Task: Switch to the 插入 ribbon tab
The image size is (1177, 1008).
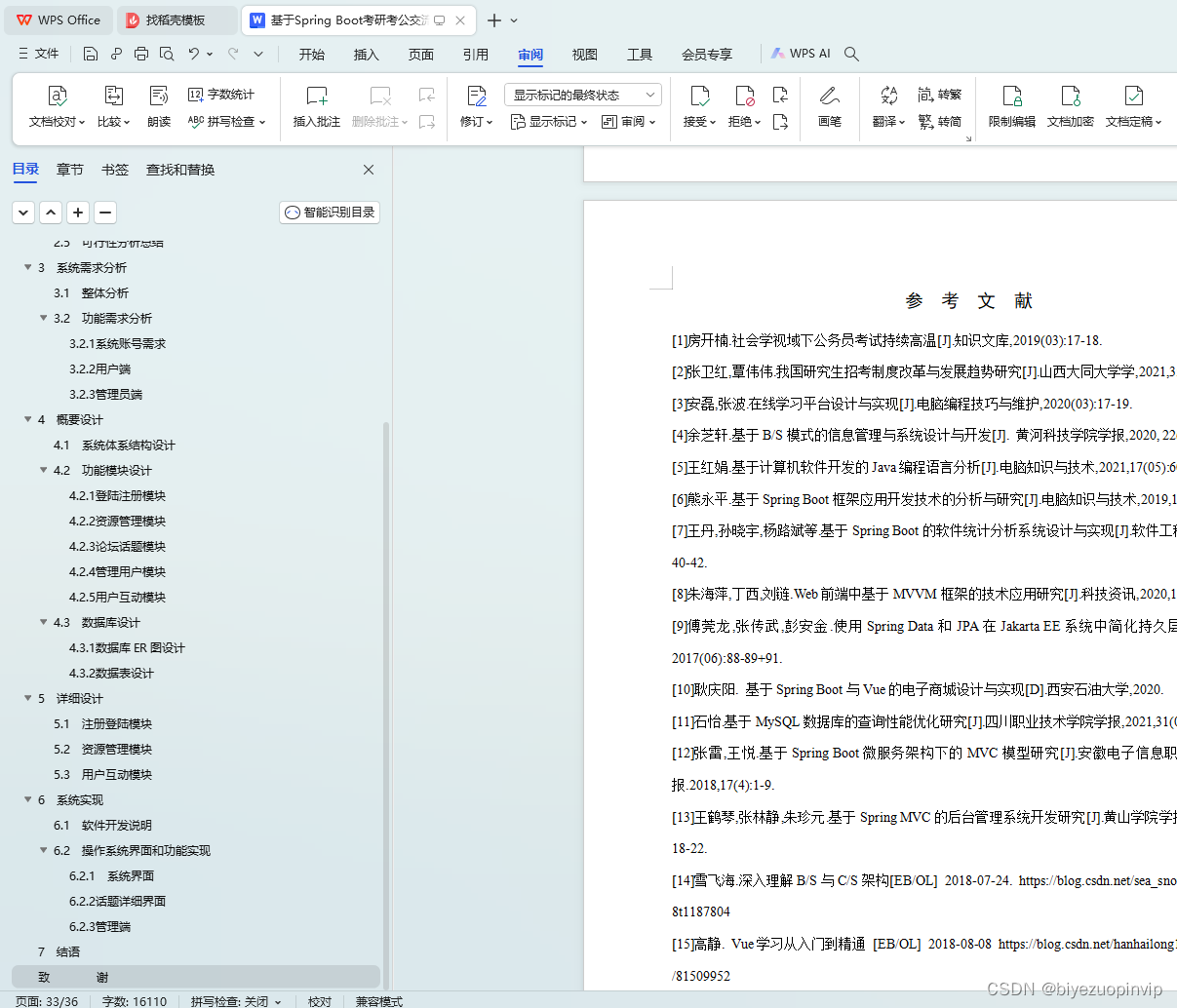Action: click(x=367, y=55)
